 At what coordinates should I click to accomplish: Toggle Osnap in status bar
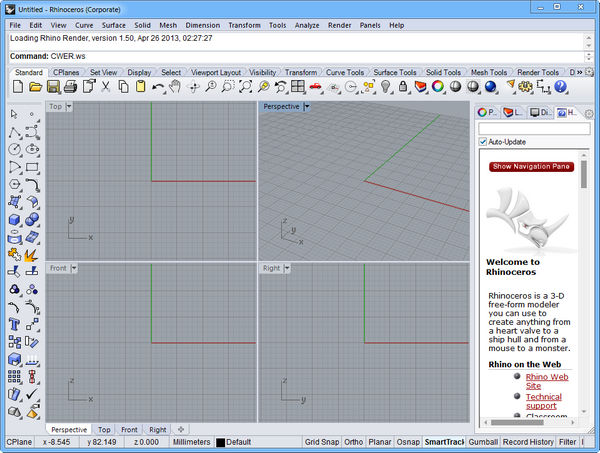(407, 442)
